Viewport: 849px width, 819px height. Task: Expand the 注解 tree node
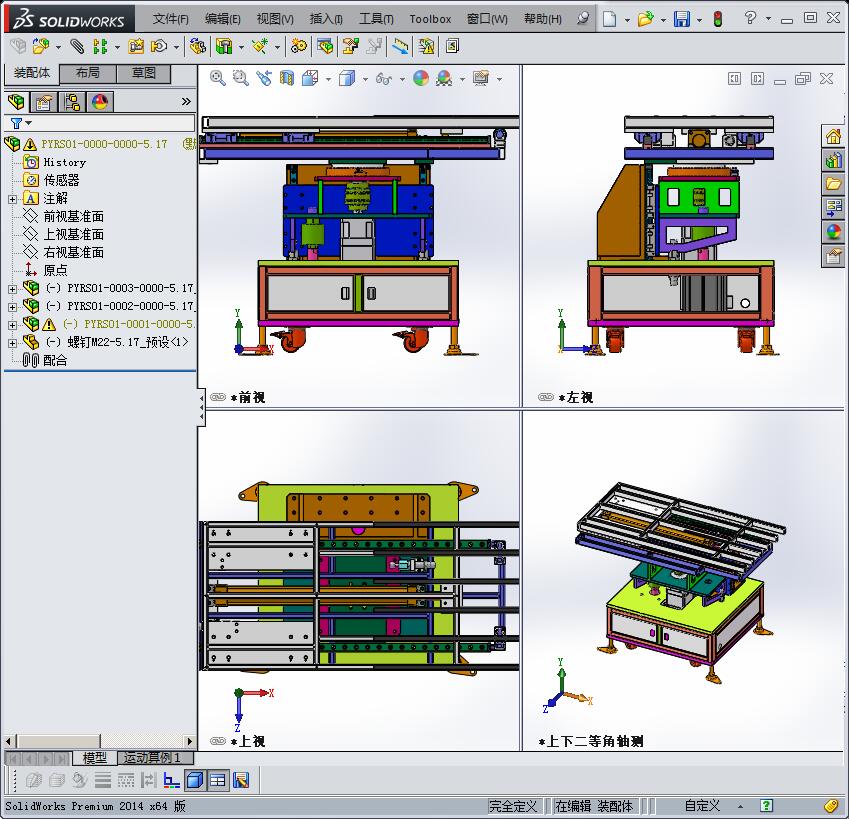point(12,199)
